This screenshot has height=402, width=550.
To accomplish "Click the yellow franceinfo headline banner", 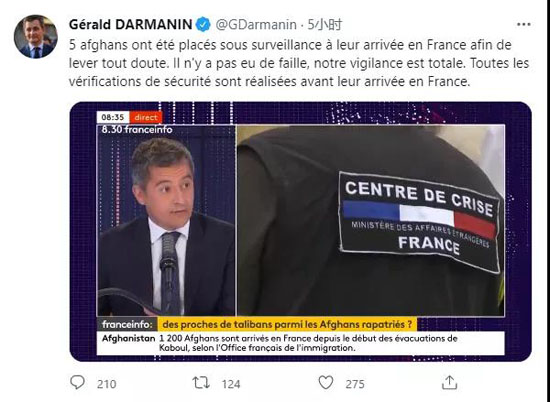I will (287, 324).
